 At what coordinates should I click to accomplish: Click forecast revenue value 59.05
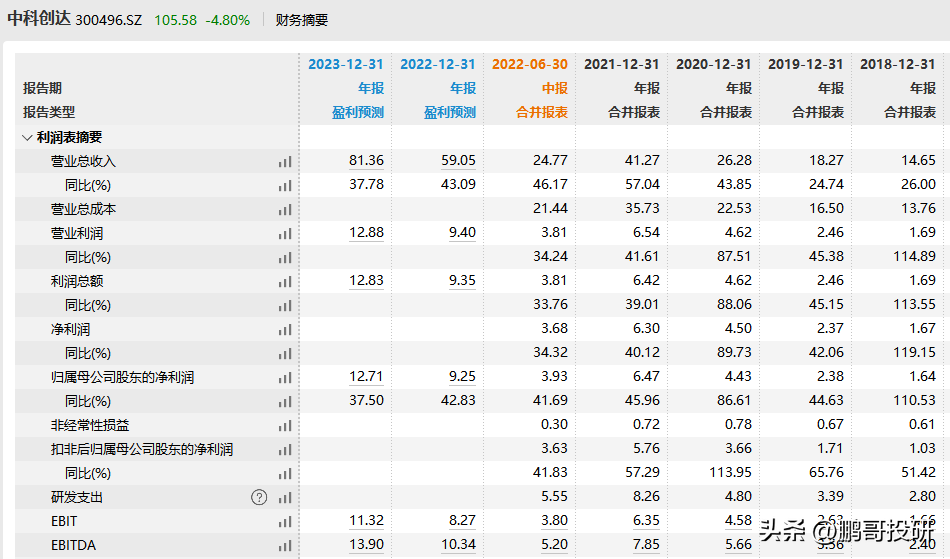[x=459, y=160]
